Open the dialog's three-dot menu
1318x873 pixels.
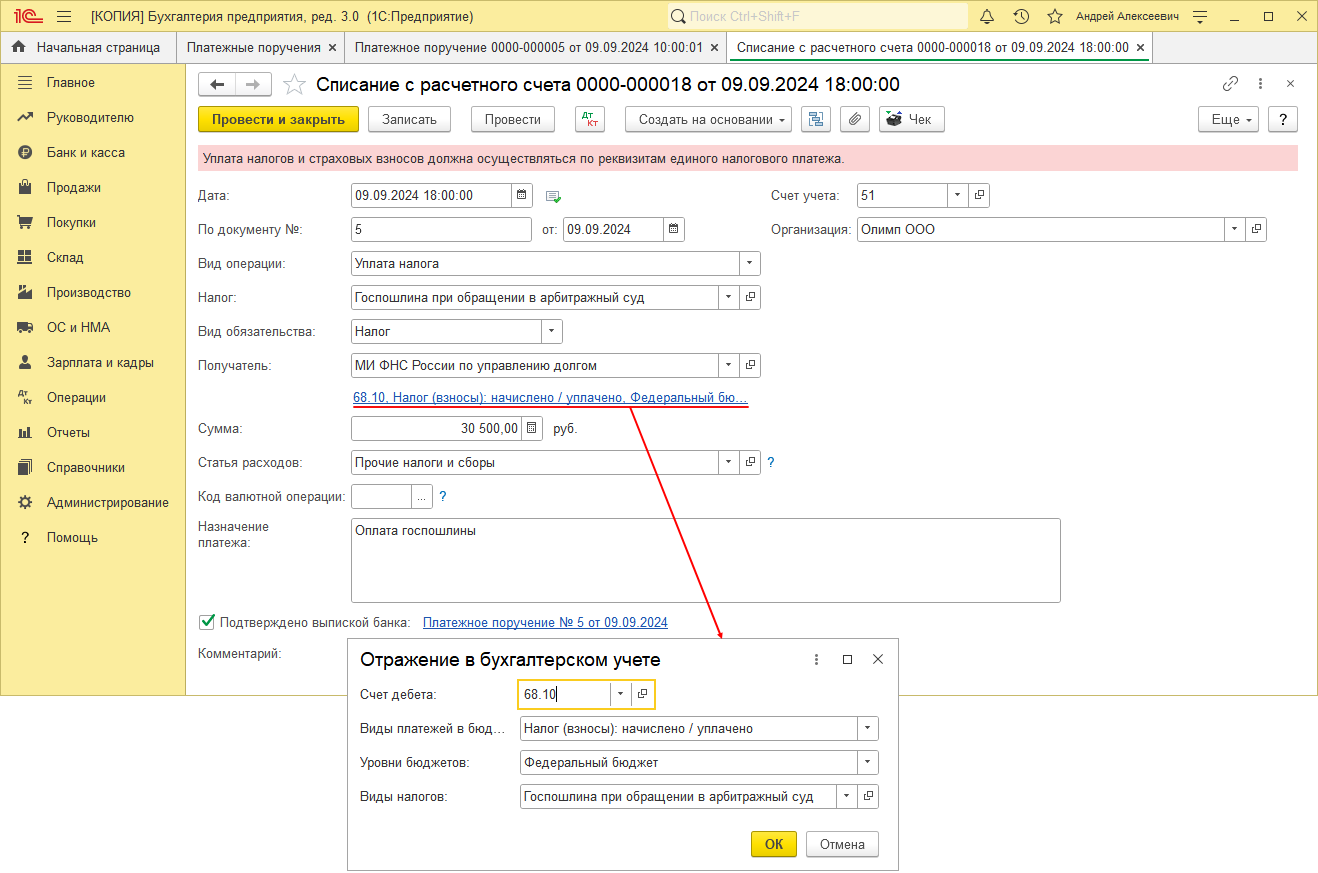point(817,660)
